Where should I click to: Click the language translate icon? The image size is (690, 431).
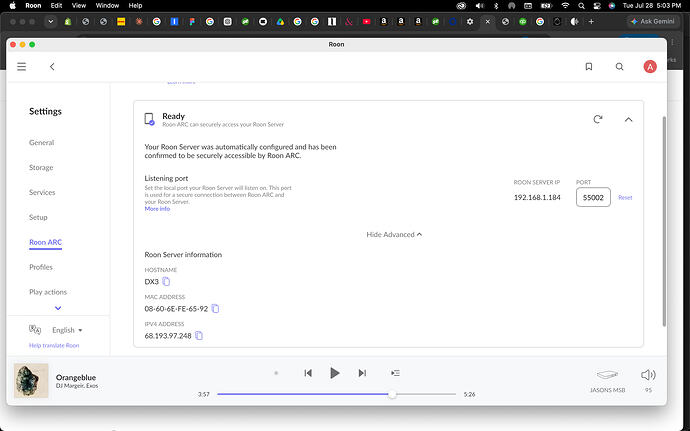[35, 329]
